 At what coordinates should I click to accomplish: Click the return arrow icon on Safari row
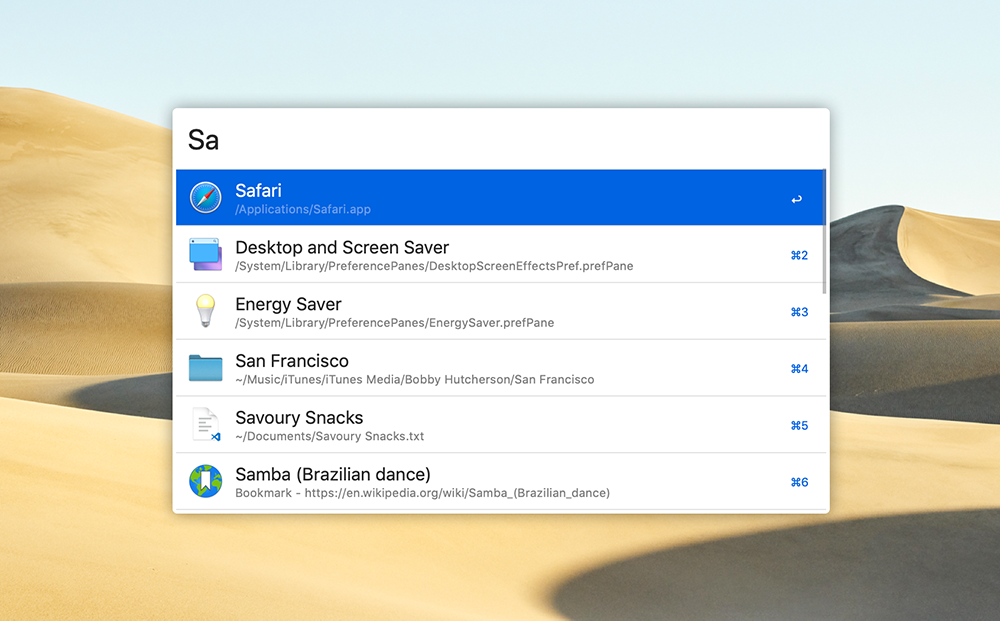coord(797,200)
